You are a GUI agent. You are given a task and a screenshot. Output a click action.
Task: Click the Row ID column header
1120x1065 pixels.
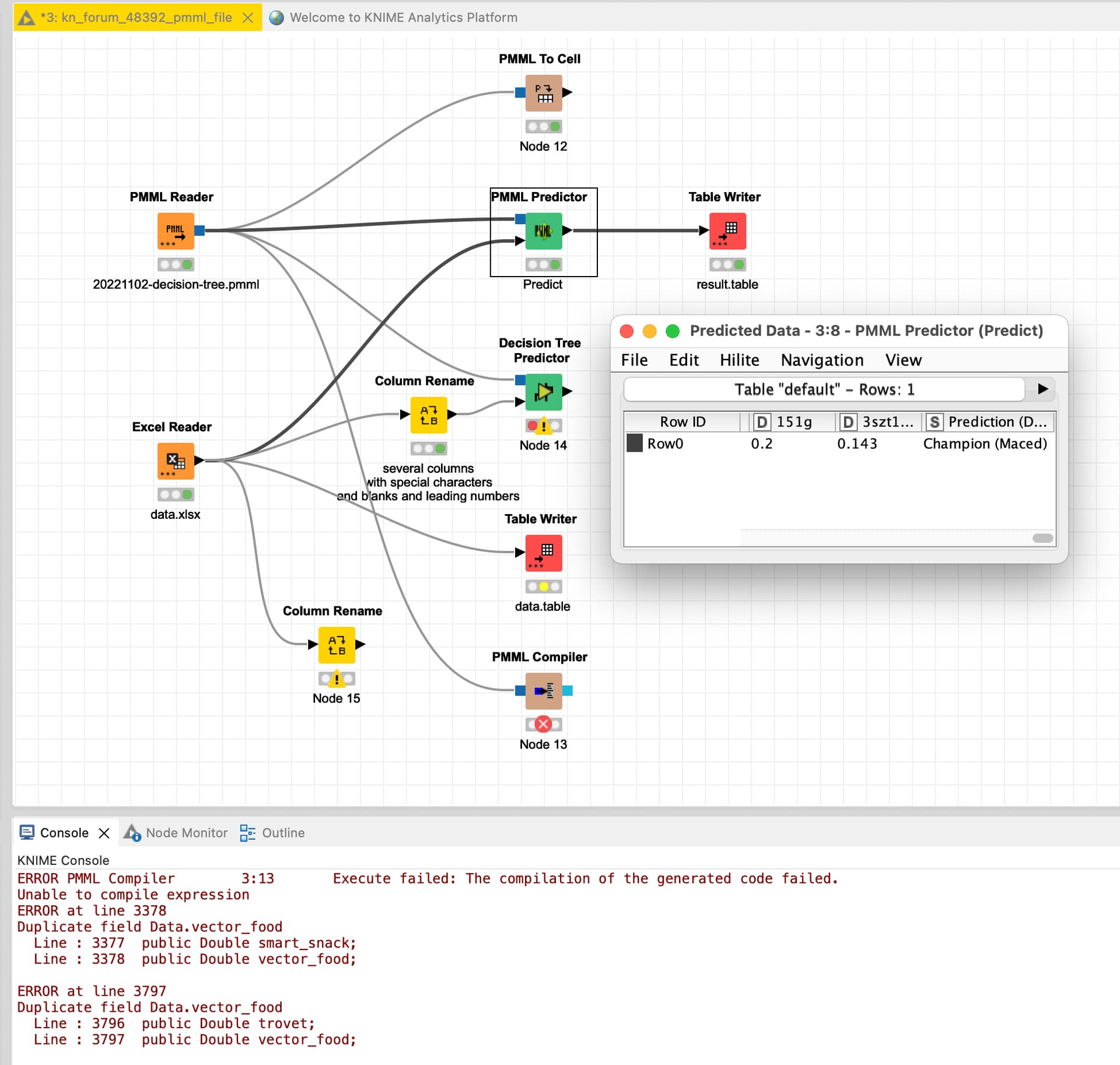682,421
